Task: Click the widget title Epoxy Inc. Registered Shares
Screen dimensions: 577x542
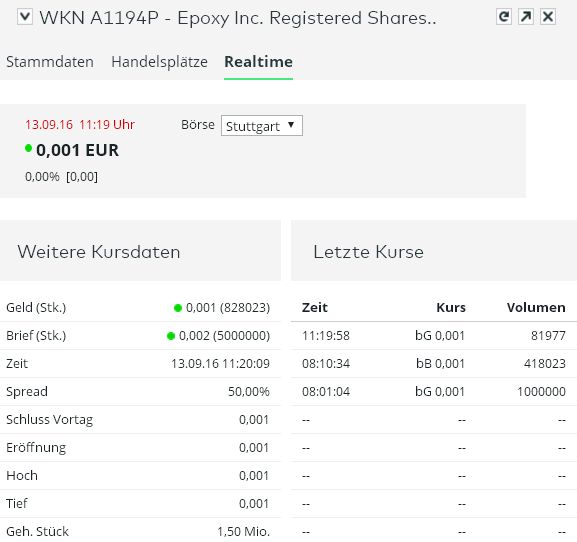Action: coord(307,18)
